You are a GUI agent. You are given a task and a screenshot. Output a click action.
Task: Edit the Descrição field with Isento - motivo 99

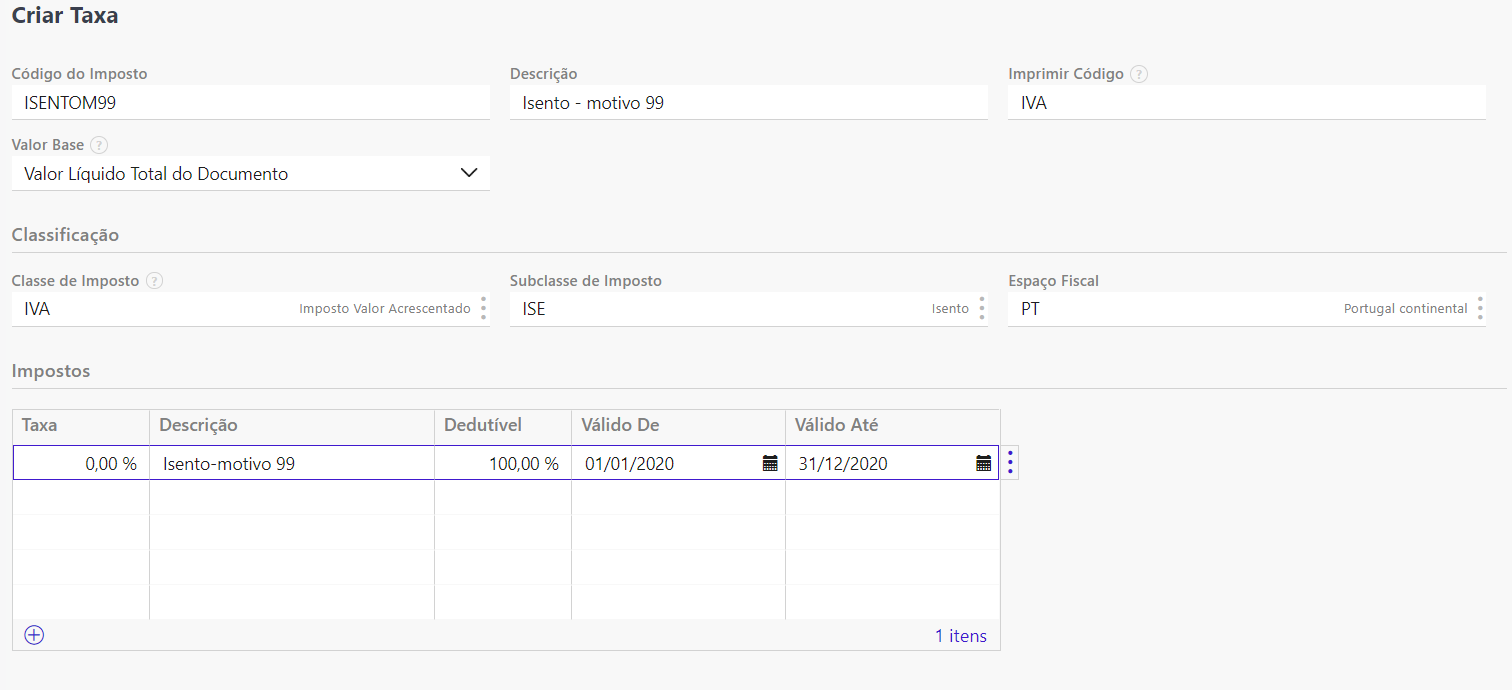[x=748, y=102]
